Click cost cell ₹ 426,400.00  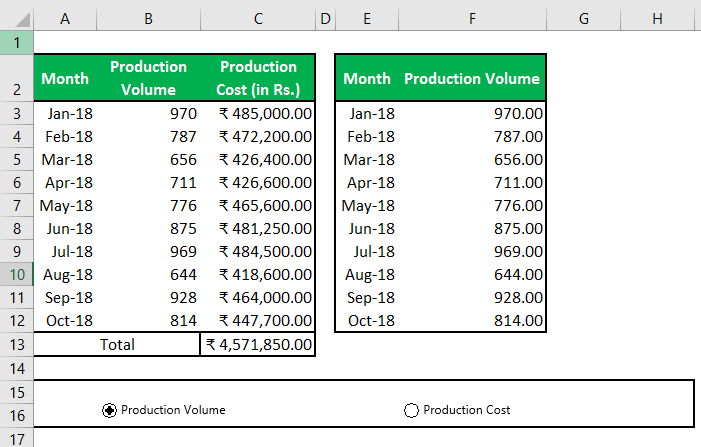(x=258, y=160)
